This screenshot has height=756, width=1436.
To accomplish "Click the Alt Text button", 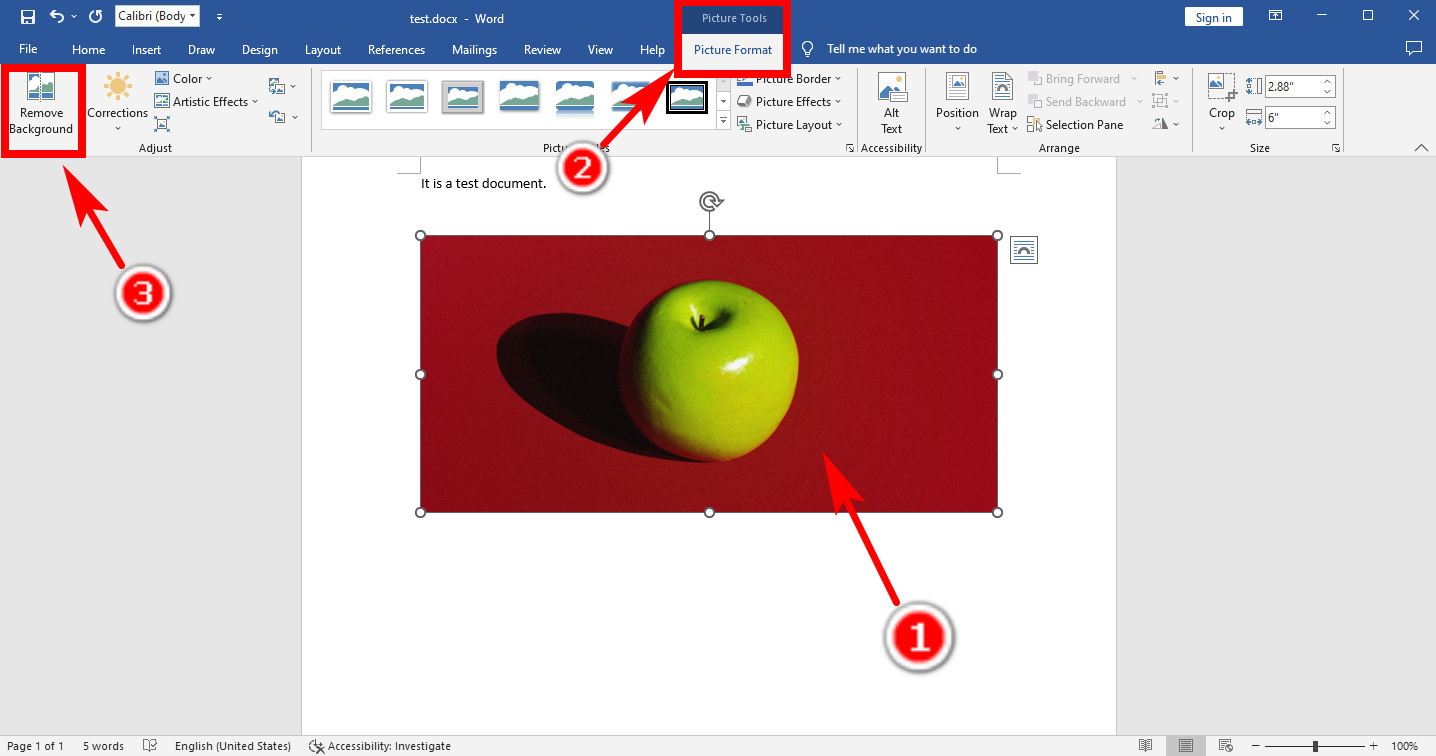I will (891, 104).
